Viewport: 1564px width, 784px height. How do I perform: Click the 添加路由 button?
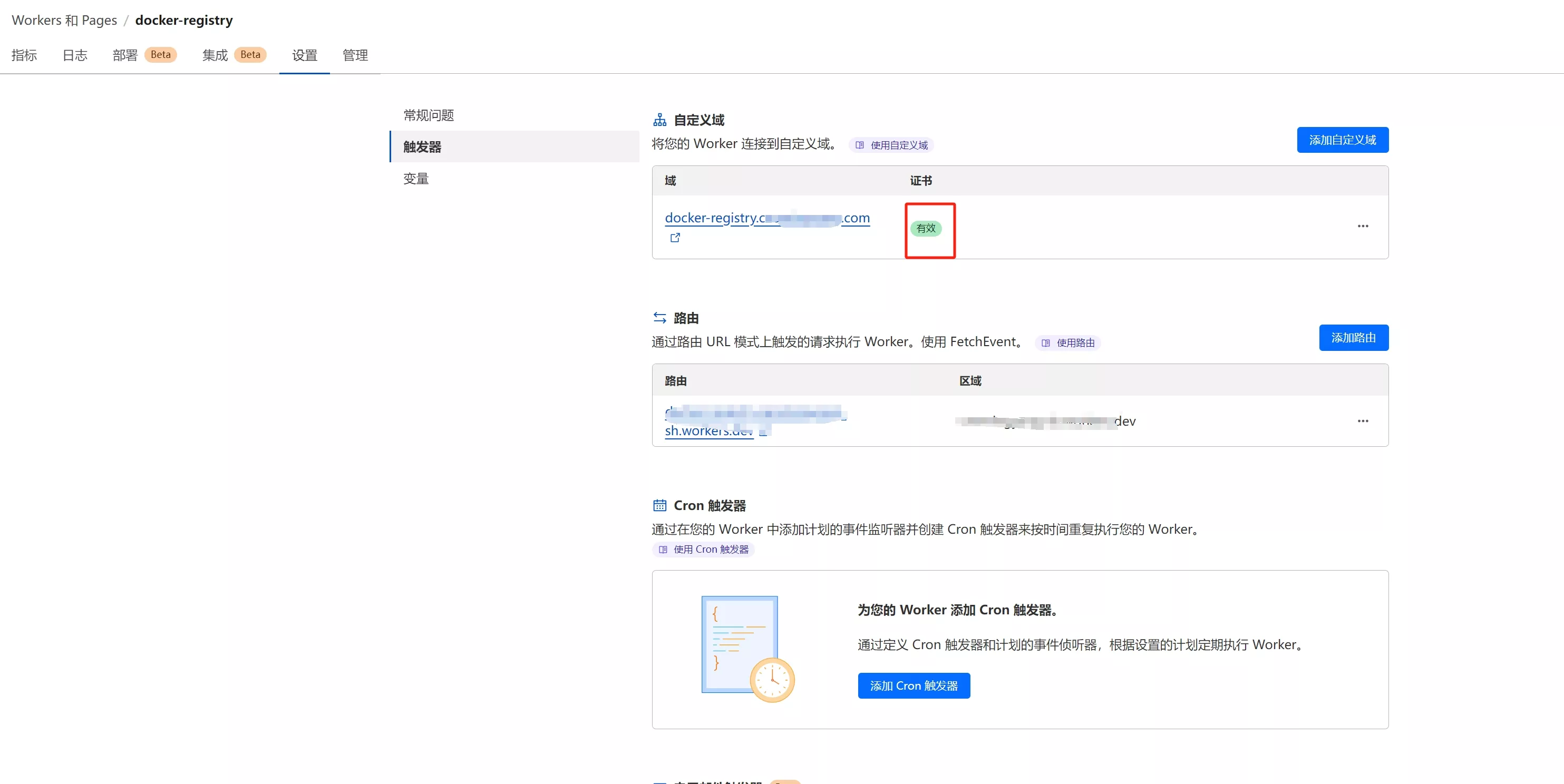pos(1354,338)
